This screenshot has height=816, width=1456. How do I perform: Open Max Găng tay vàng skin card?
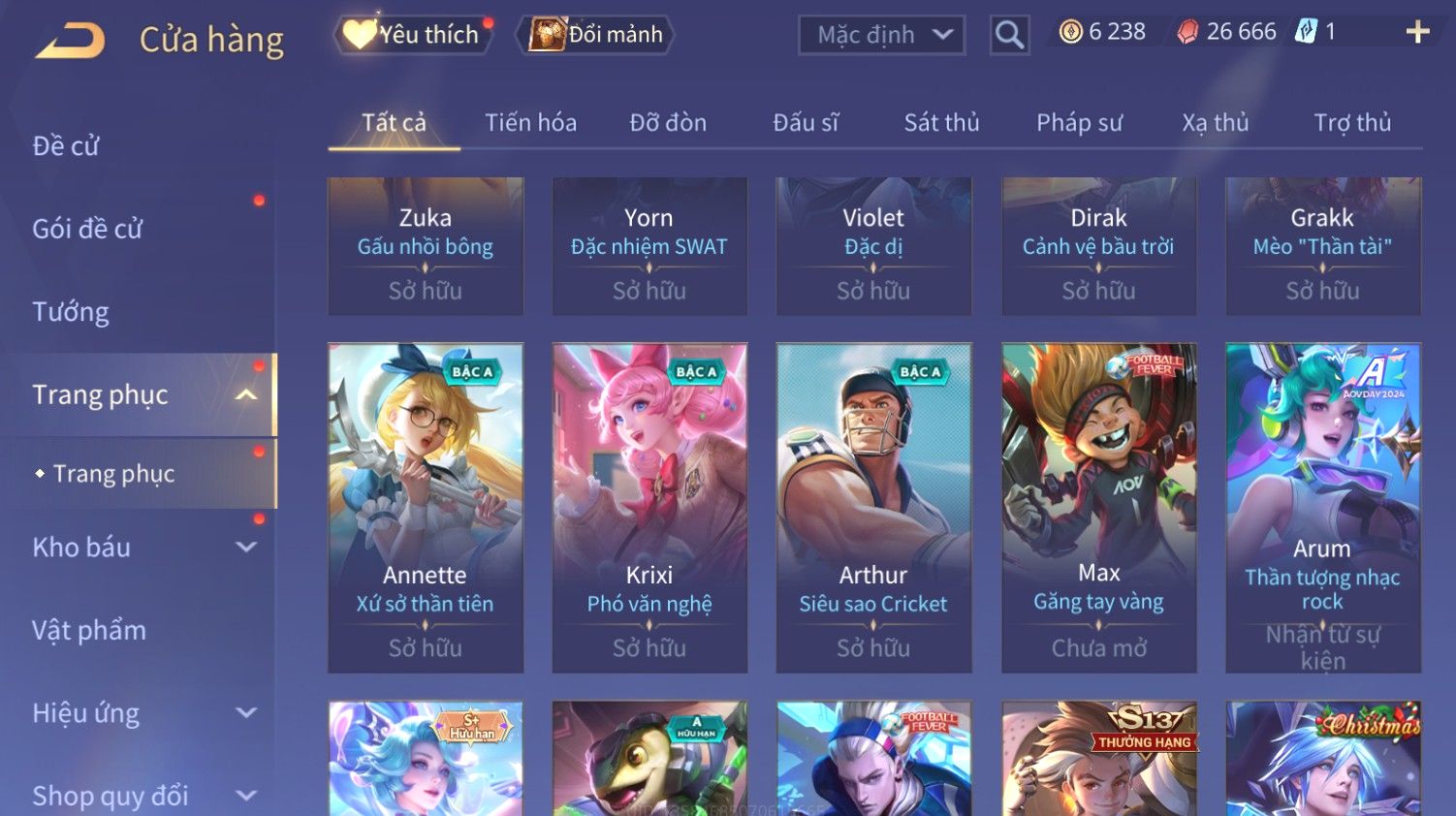click(1098, 508)
